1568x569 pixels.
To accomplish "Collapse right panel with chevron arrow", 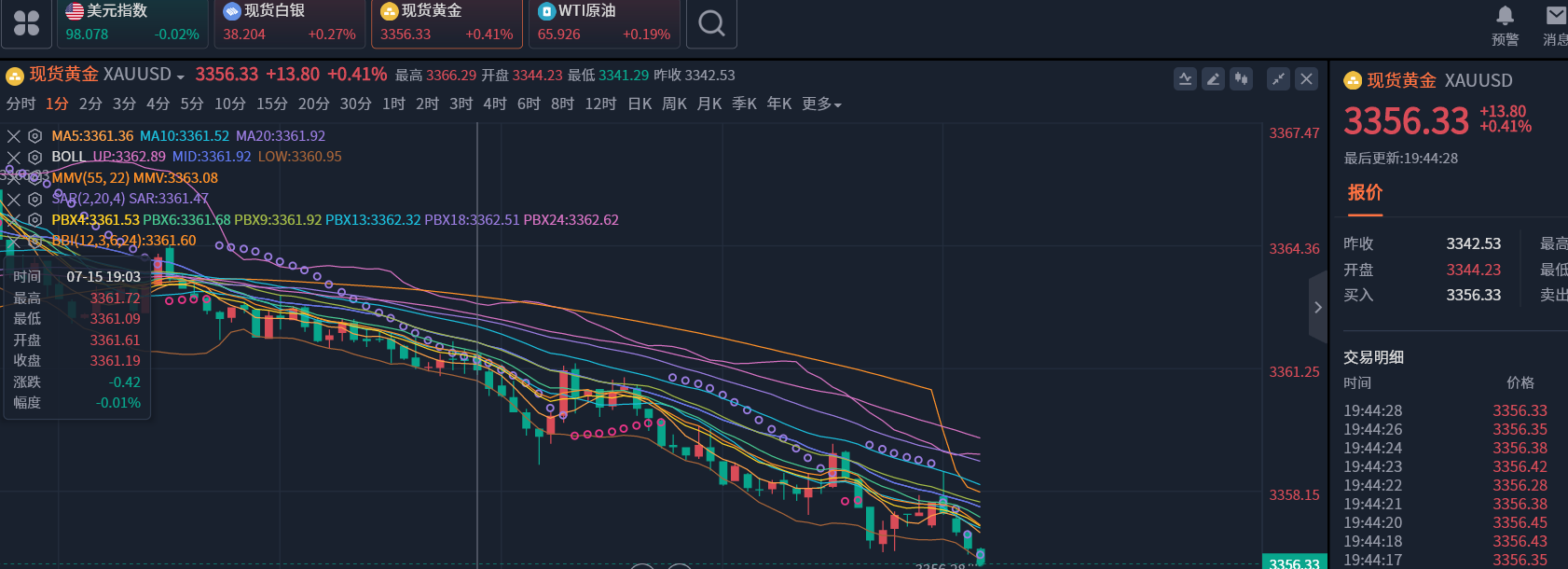I will pos(1317,307).
